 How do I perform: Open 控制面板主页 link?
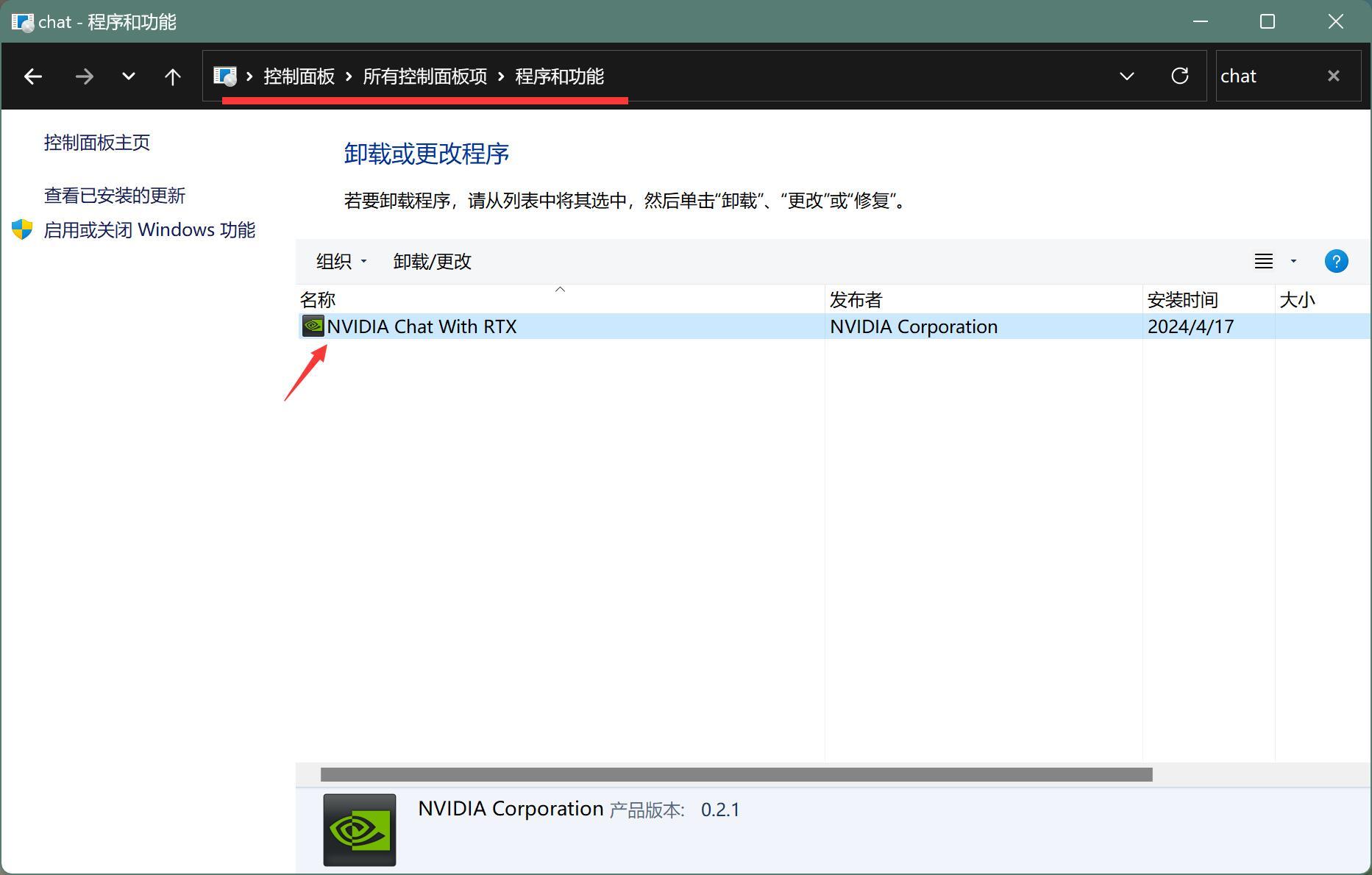point(97,143)
